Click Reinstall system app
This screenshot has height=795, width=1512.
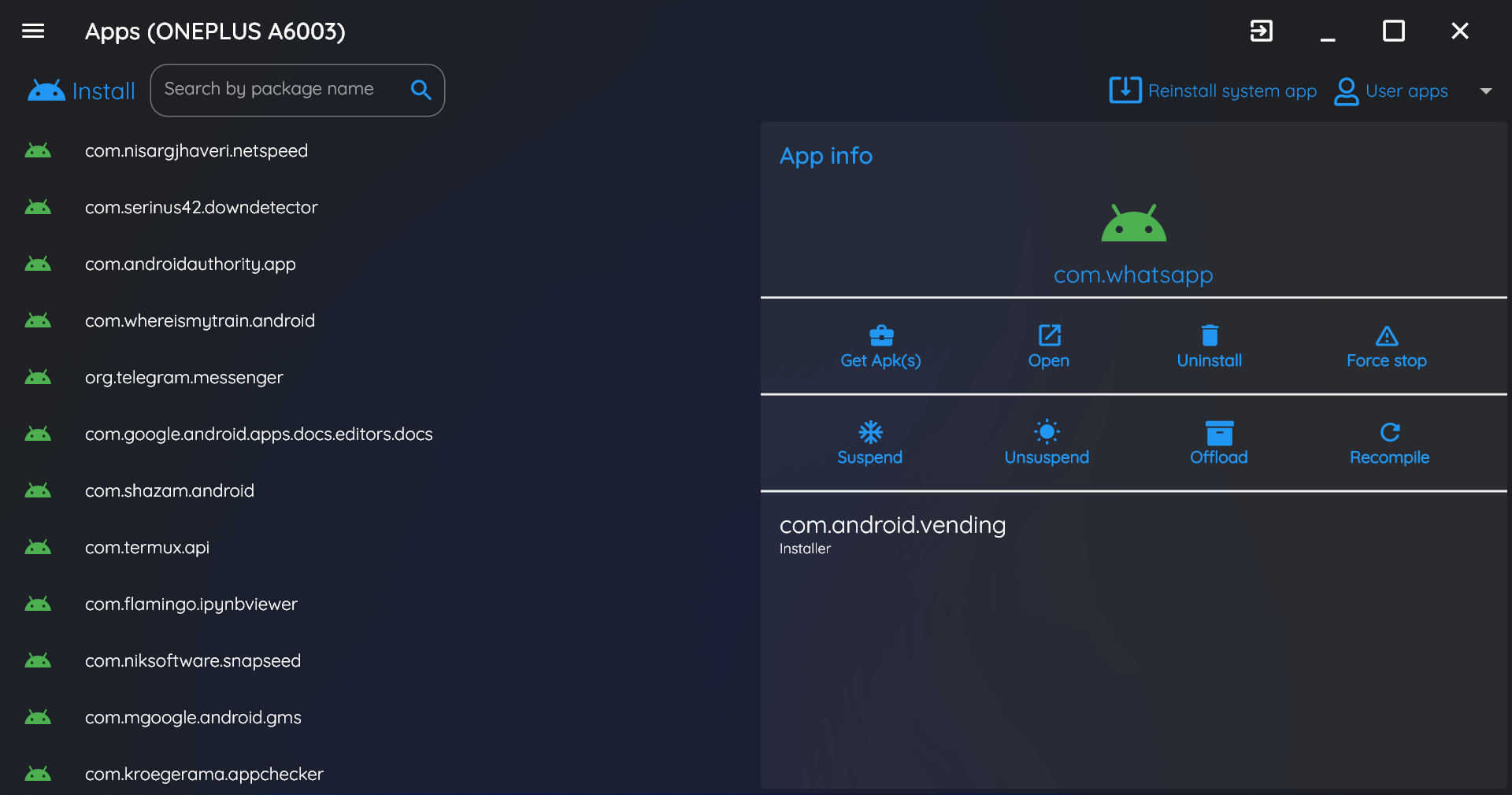1213,91
